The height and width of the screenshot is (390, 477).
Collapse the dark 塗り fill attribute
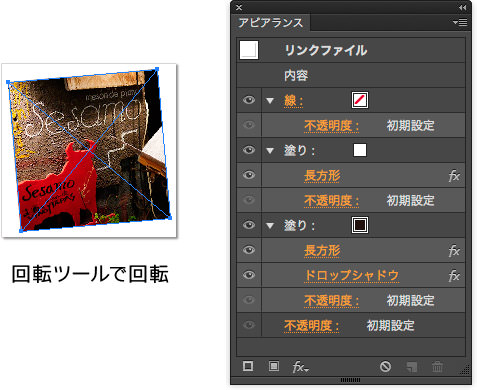[270, 226]
